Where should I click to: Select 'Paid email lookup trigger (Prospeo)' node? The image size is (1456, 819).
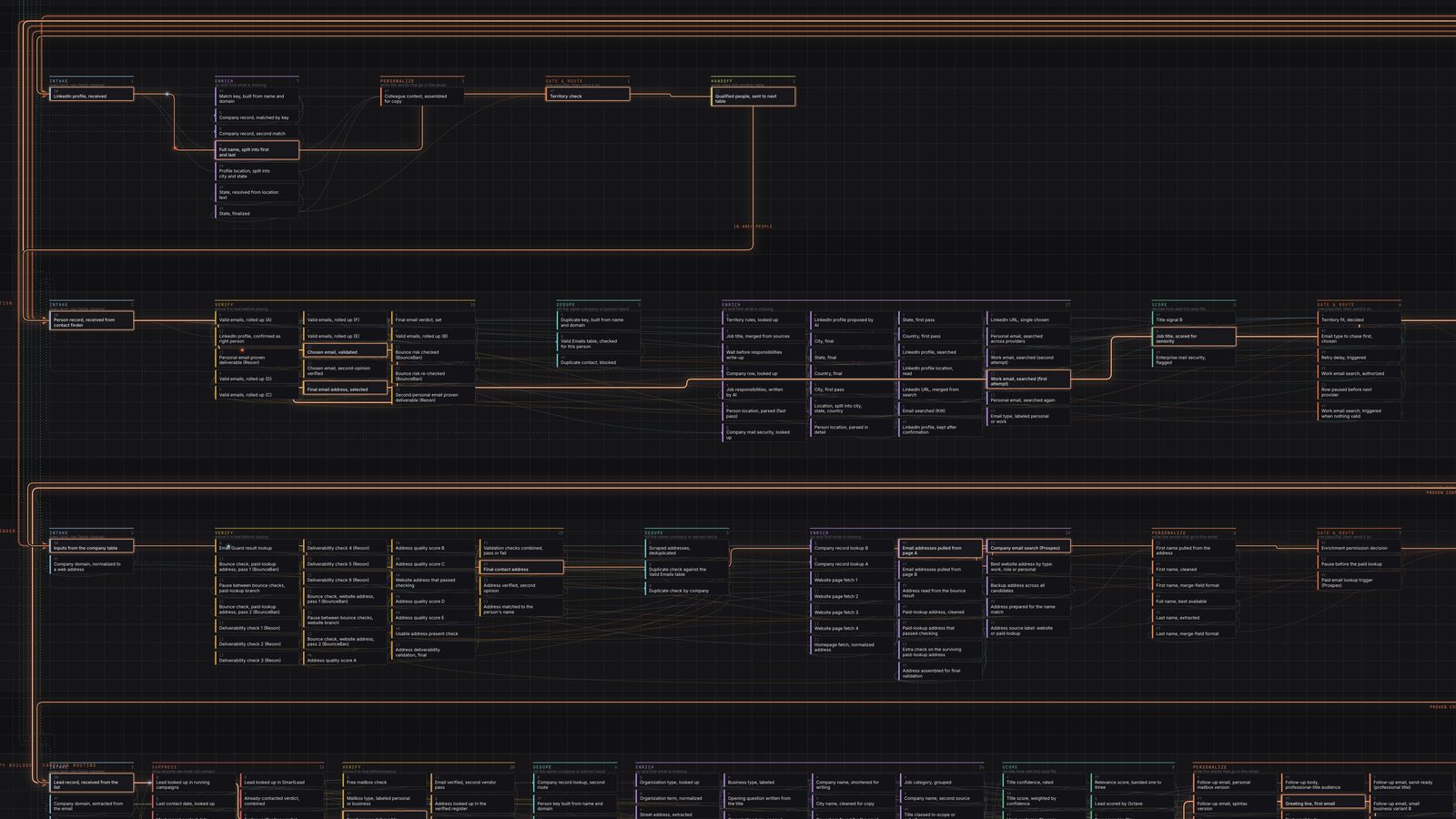[x=1360, y=581]
